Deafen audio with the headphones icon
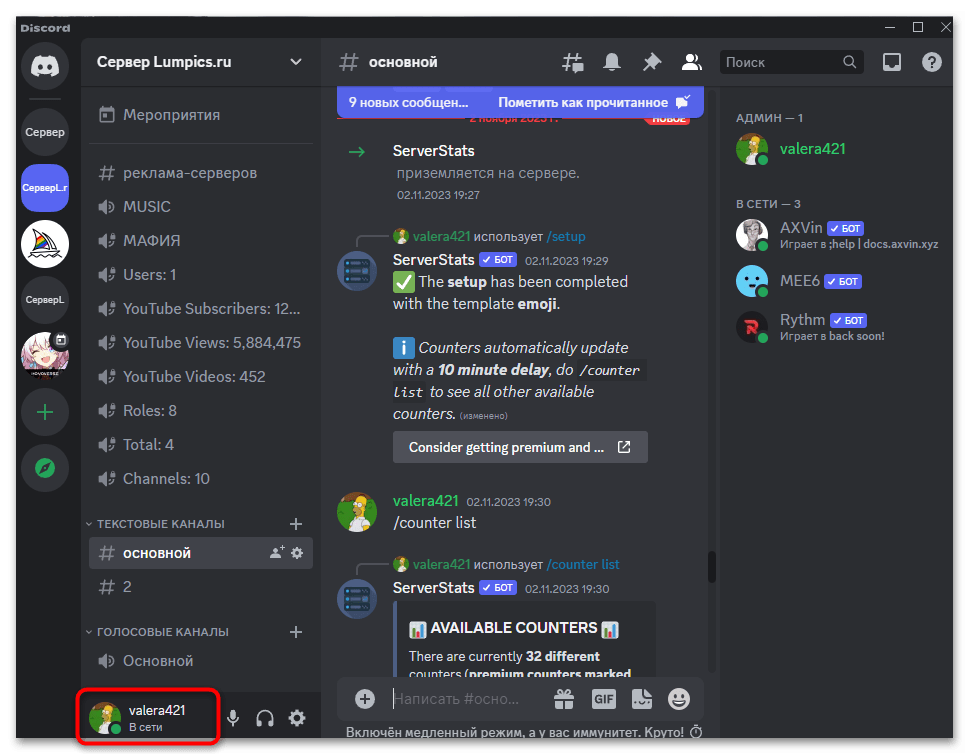 coord(264,717)
